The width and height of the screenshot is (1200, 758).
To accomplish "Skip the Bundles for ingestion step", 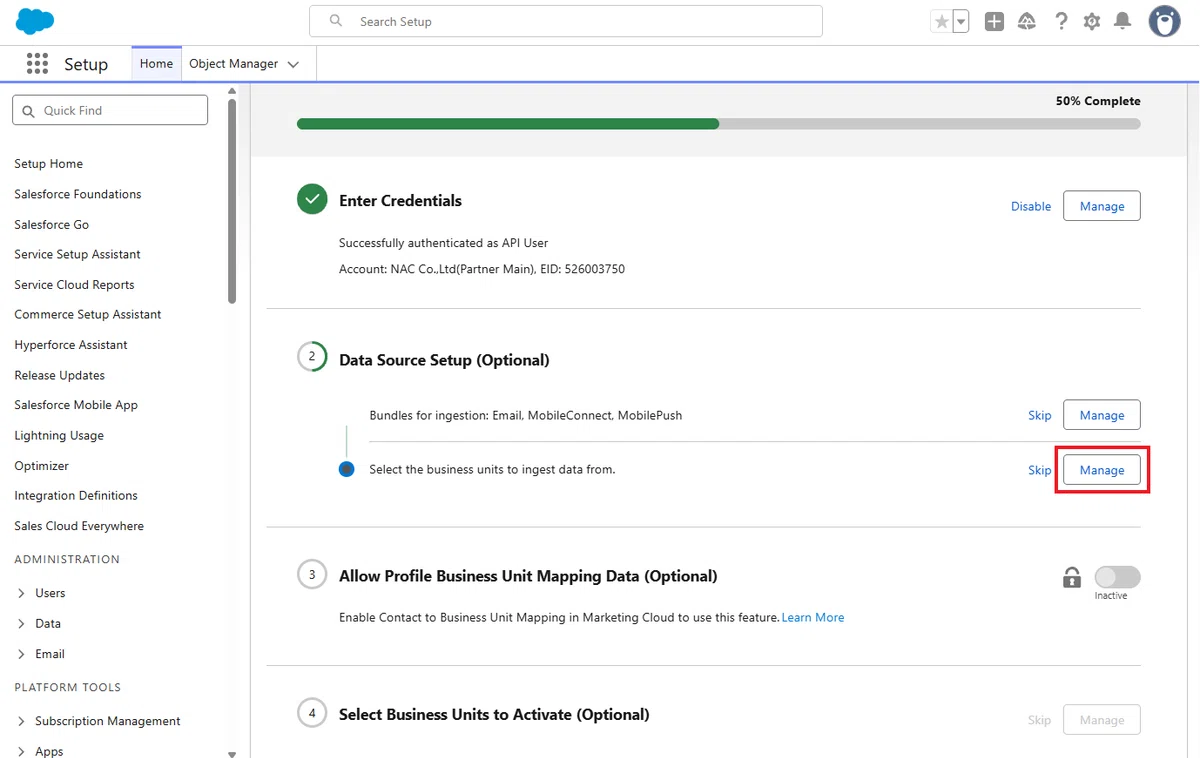I will pyautogui.click(x=1040, y=415).
